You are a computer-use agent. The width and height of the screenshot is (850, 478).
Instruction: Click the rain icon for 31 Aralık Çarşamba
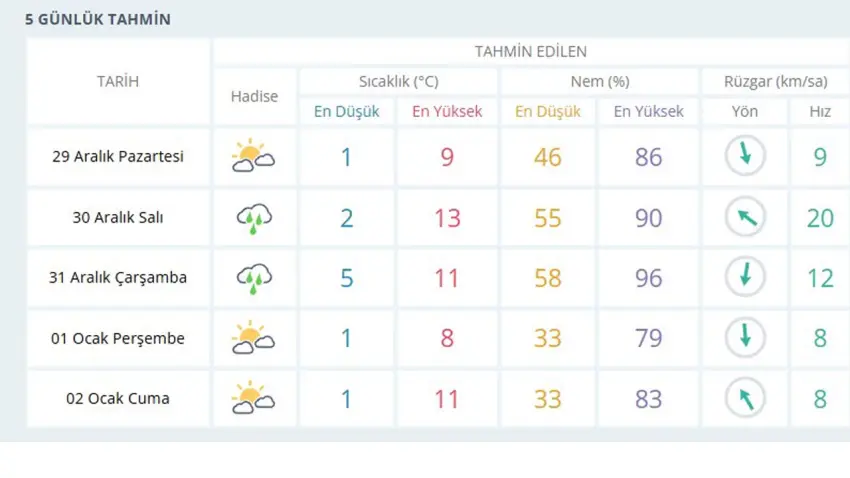(254, 278)
